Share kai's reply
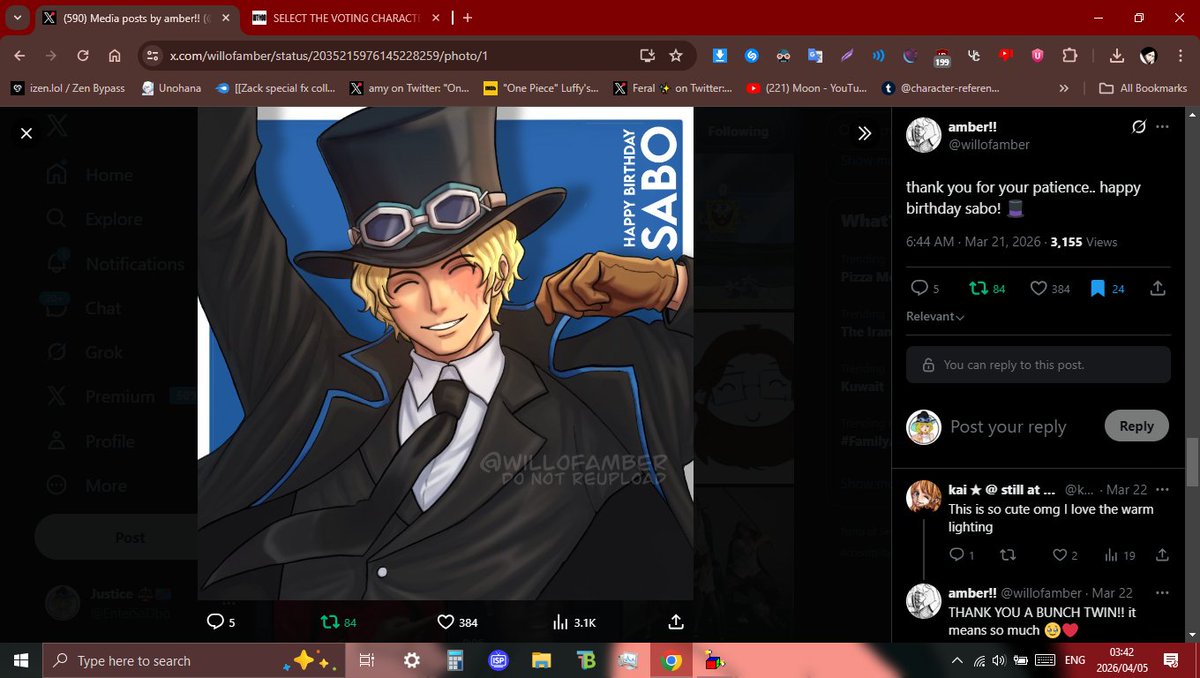Viewport: 1200px width, 678px height. click(x=1162, y=555)
